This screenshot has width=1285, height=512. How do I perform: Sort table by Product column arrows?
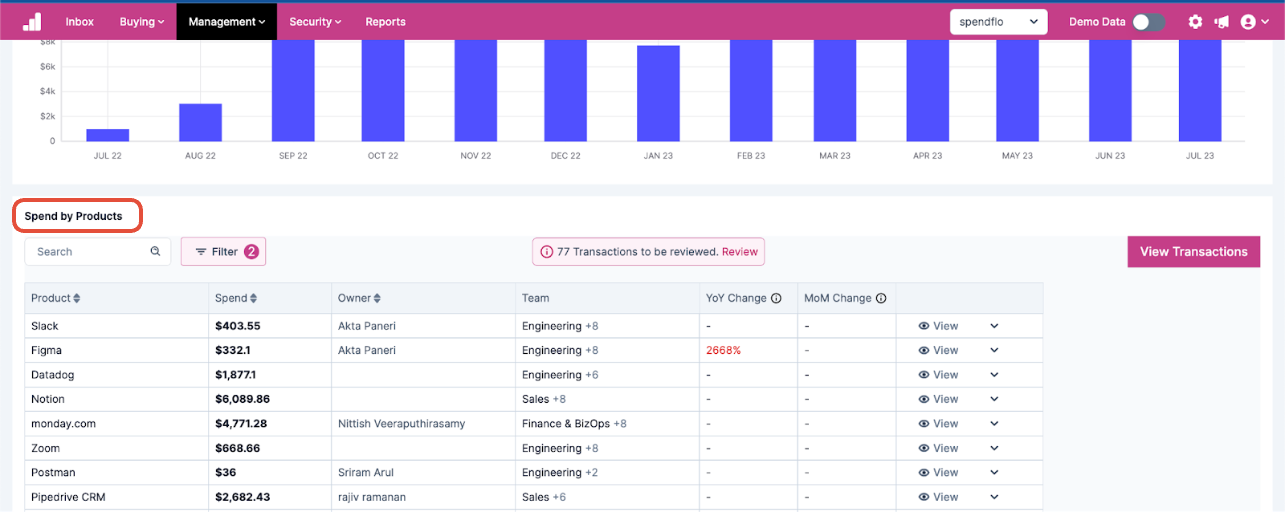click(x=77, y=298)
